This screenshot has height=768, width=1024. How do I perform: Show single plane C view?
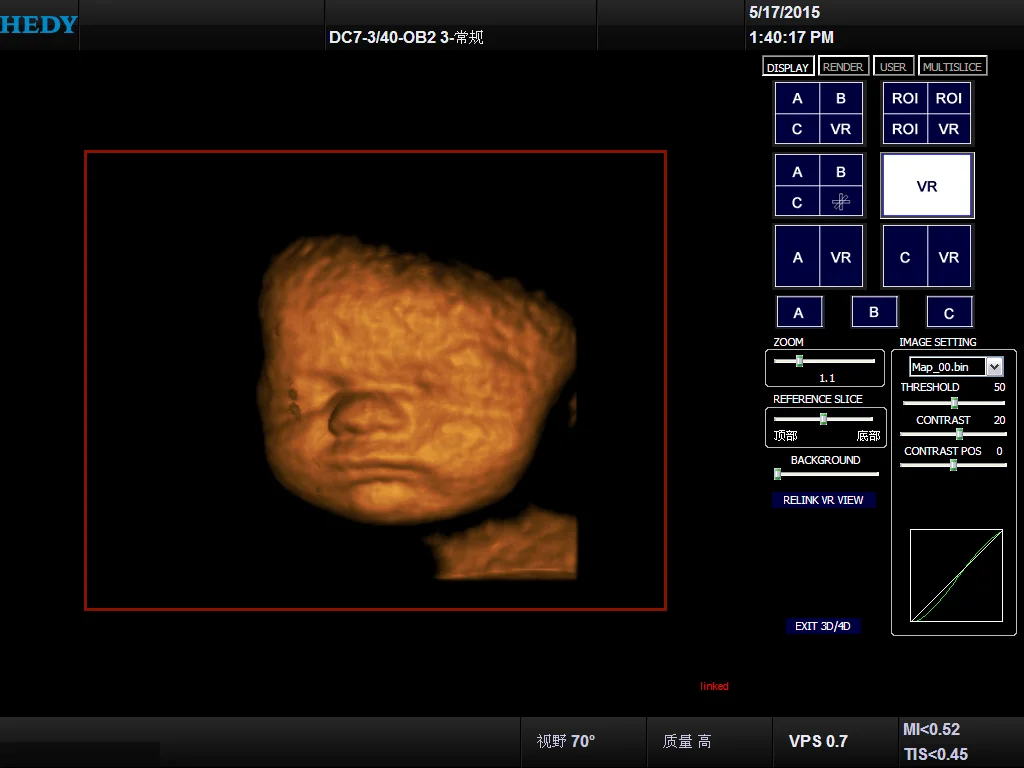950,312
